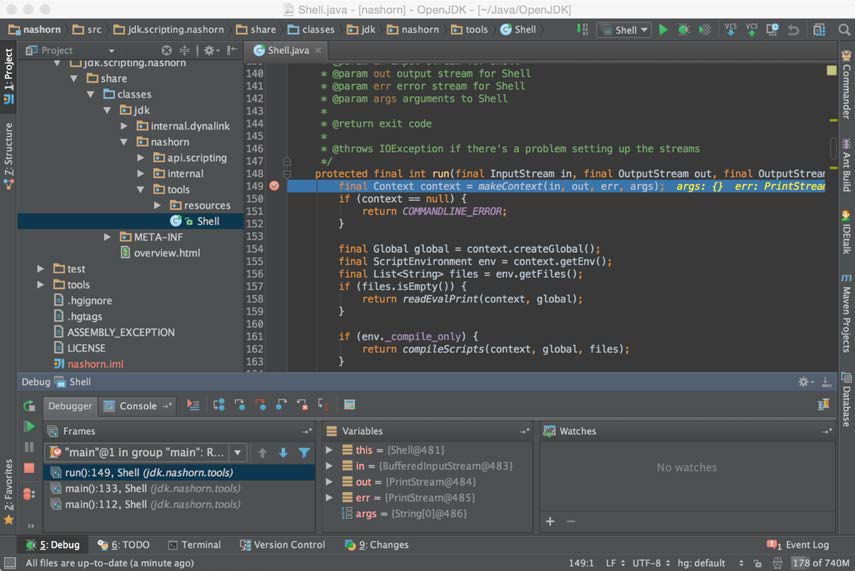Click the VCS update project icon
This screenshot has height=571, width=855.
[731, 29]
